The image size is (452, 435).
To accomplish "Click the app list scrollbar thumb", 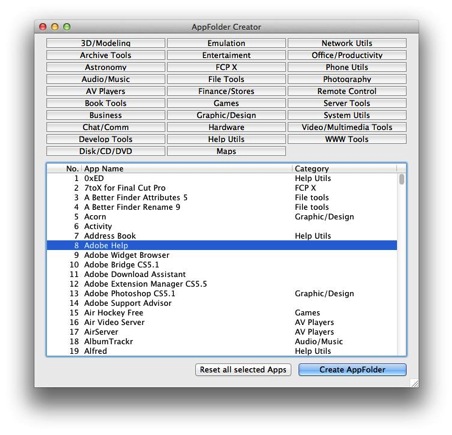I will [402, 179].
